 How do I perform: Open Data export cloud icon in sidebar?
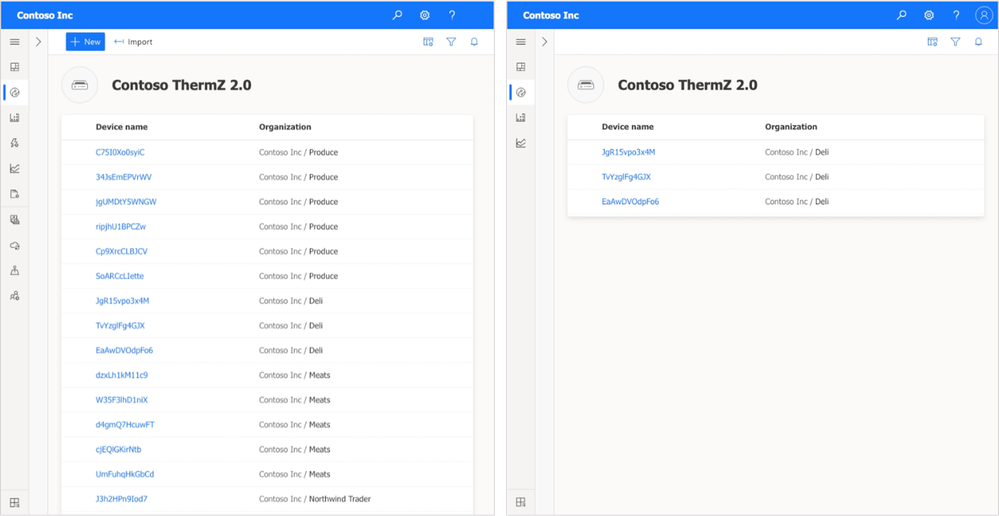click(15, 245)
